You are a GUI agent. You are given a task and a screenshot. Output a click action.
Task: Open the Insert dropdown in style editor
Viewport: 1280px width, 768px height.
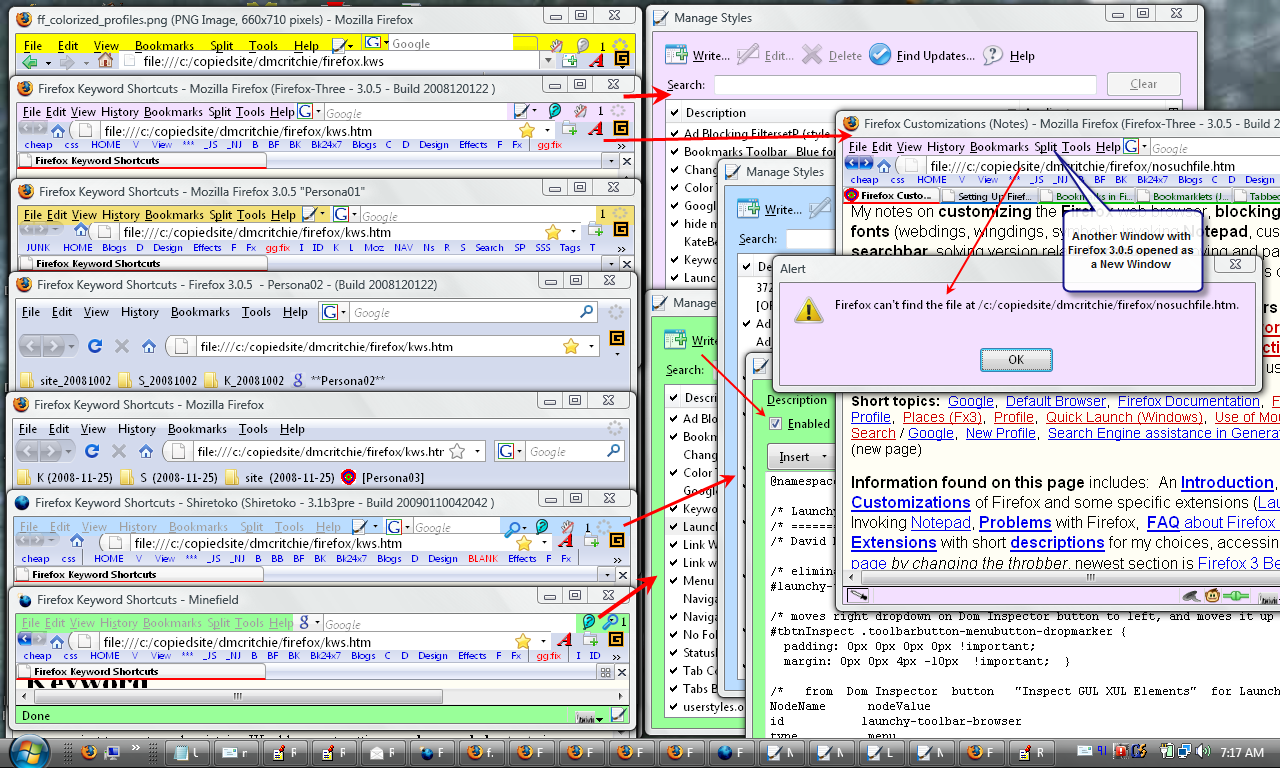(805, 456)
